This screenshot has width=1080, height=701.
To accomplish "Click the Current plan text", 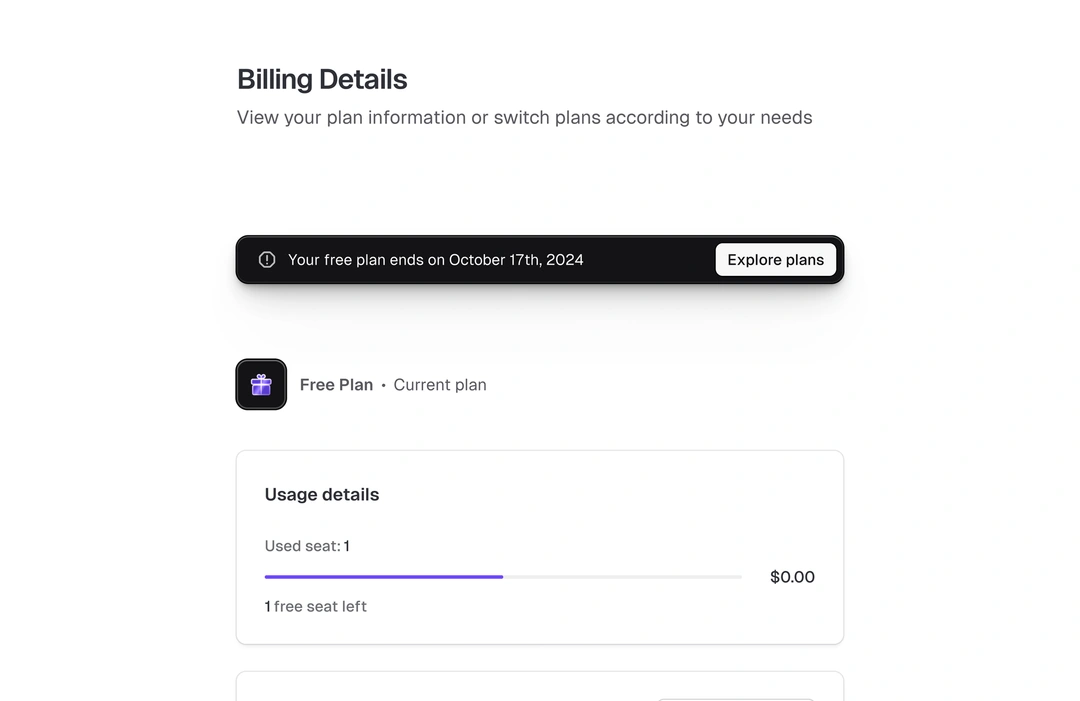I will (x=439, y=385).
